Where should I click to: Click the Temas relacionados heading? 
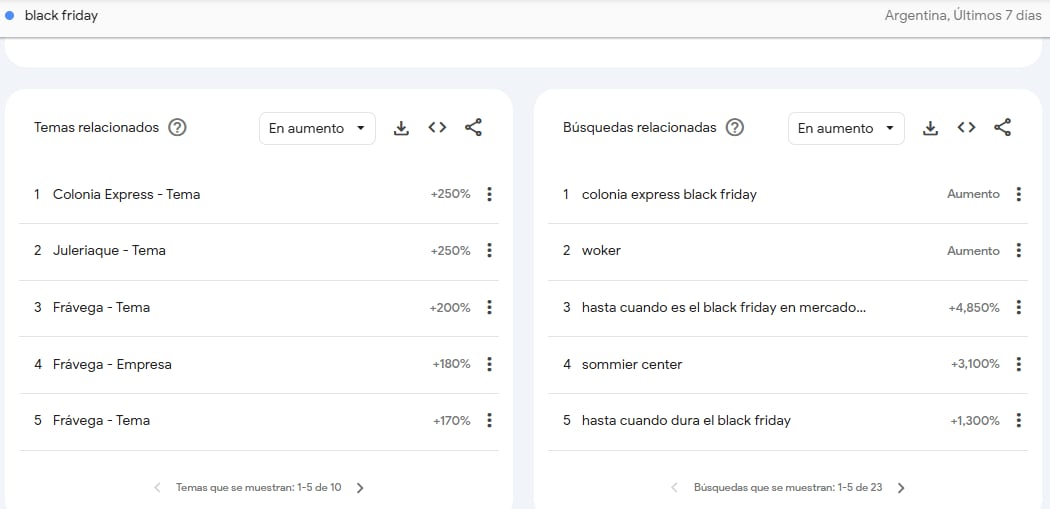point(96,127)
